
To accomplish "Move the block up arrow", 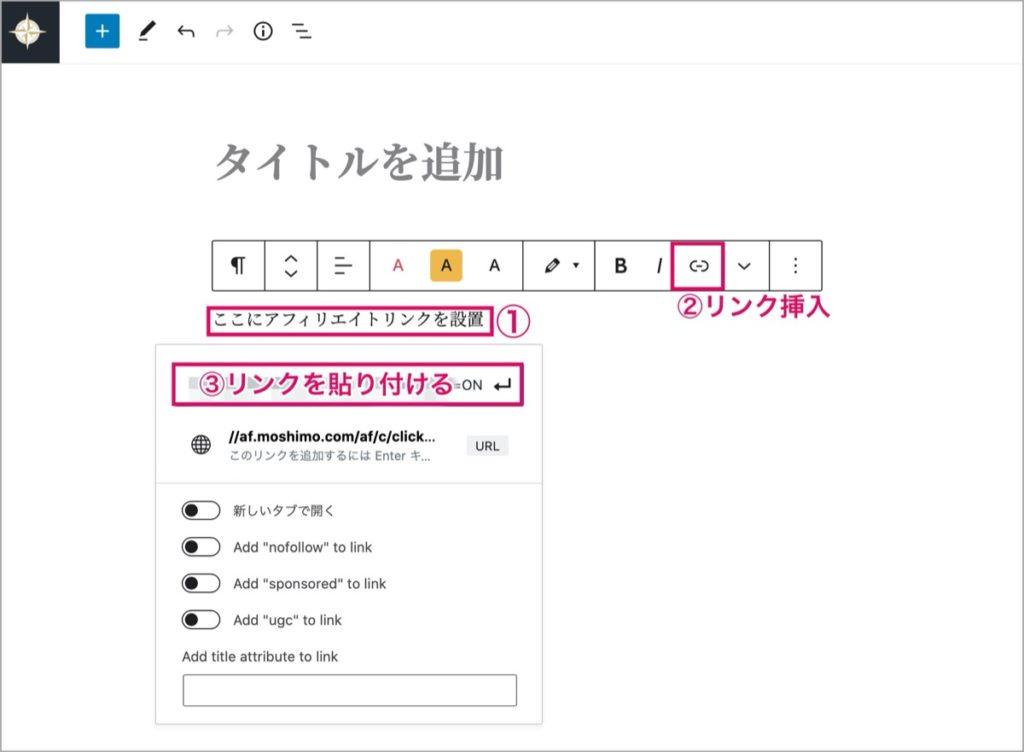I will 291,258.
